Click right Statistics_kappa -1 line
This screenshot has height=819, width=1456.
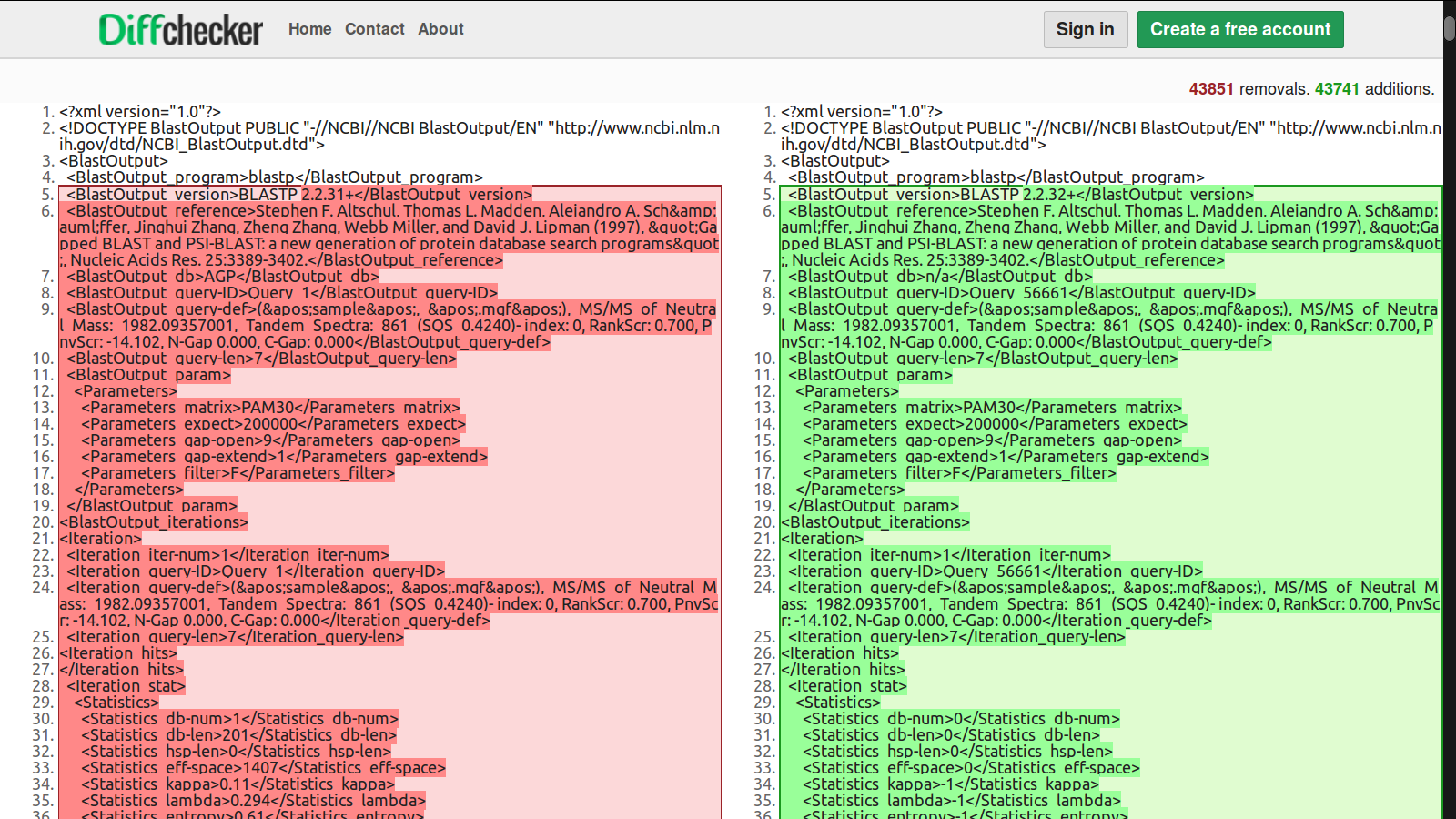[951, 784]
